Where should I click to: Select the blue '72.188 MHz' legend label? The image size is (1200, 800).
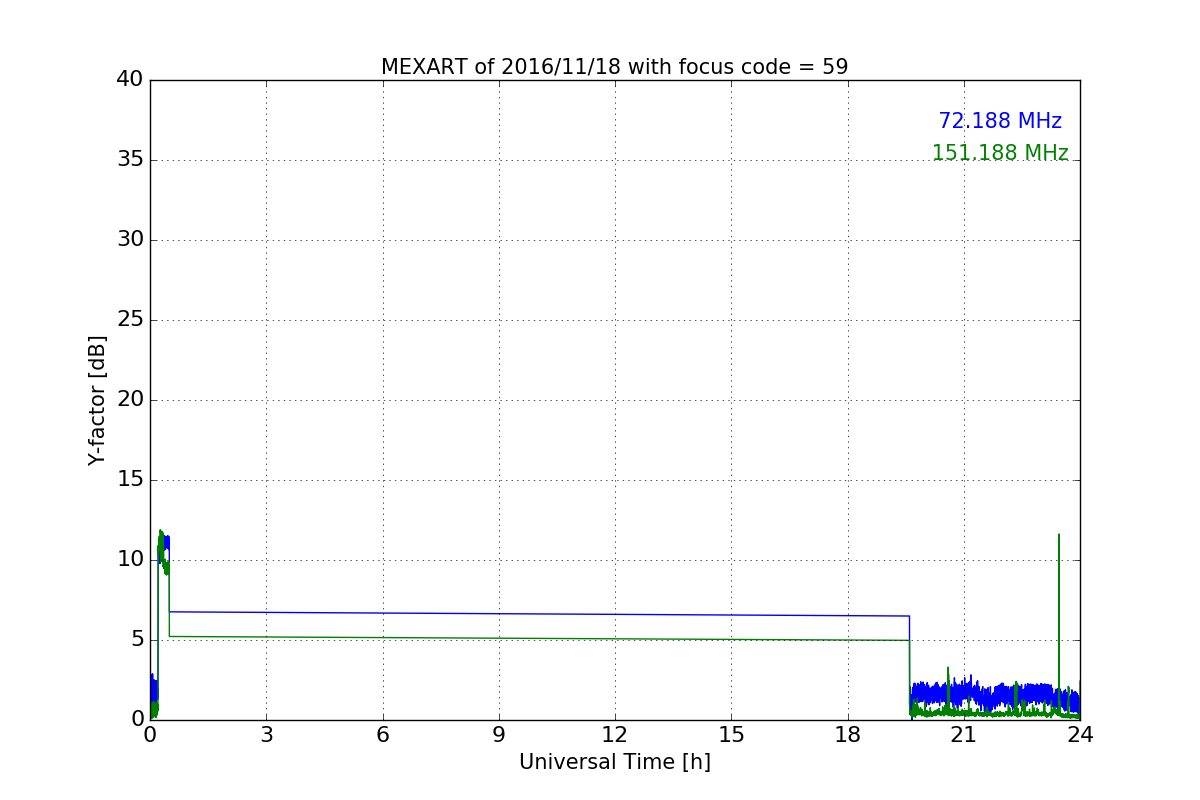(x=1000, y=121)
